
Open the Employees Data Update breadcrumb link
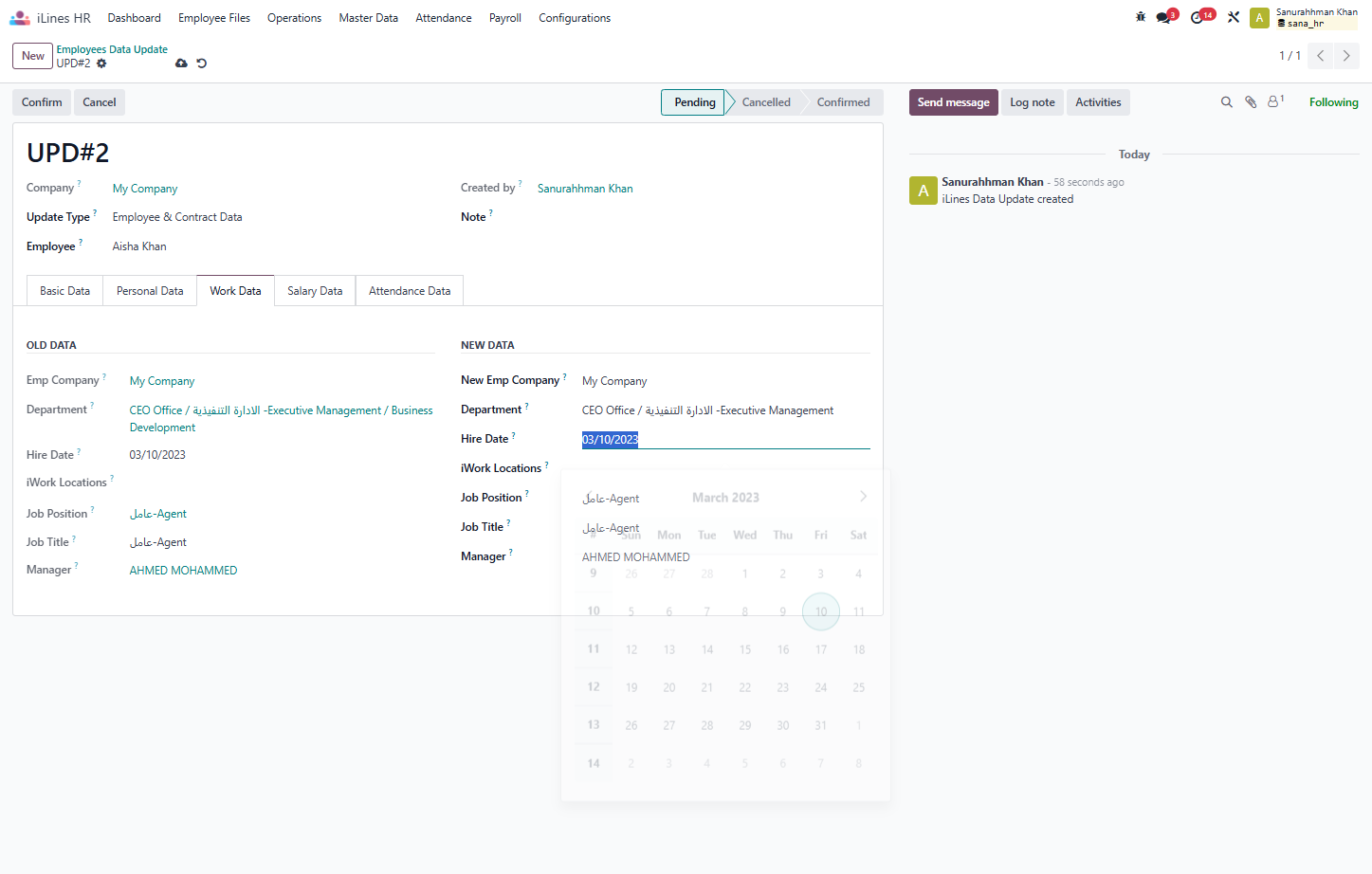(x=112, y=49)
